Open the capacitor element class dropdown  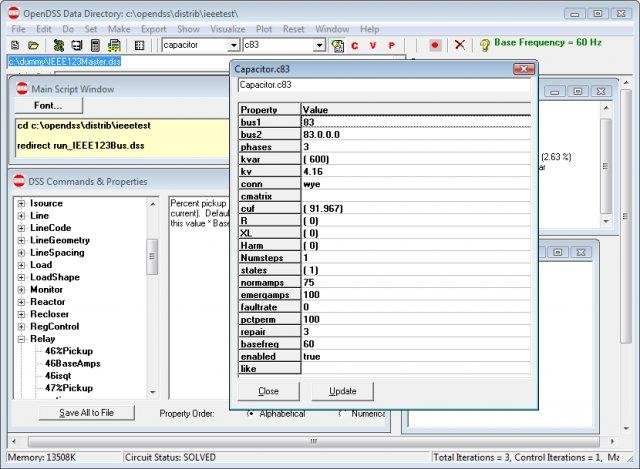234,46
